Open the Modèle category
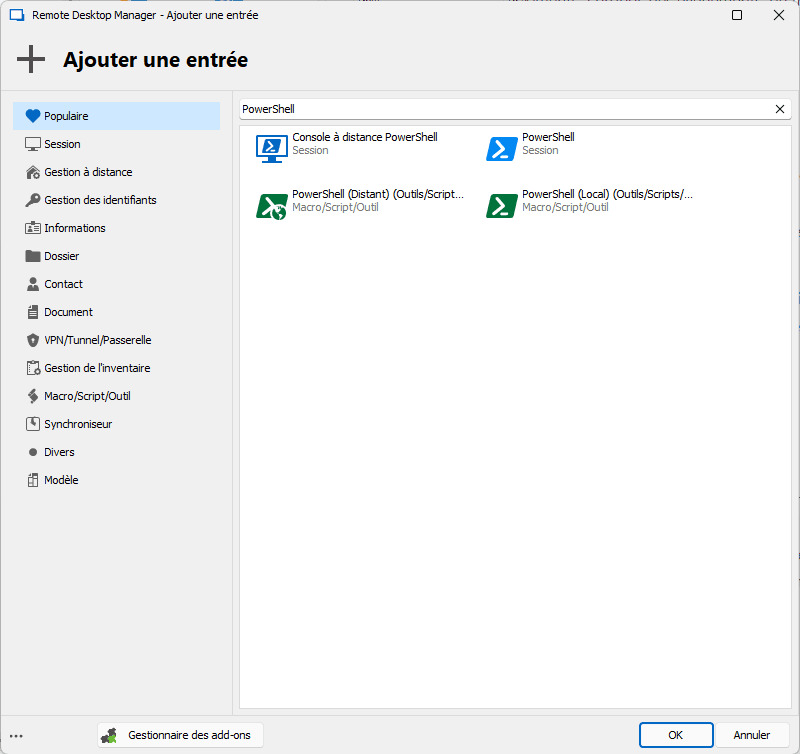Image resolution: width=800 pixels, height=754 pixels. coord(60,480)
